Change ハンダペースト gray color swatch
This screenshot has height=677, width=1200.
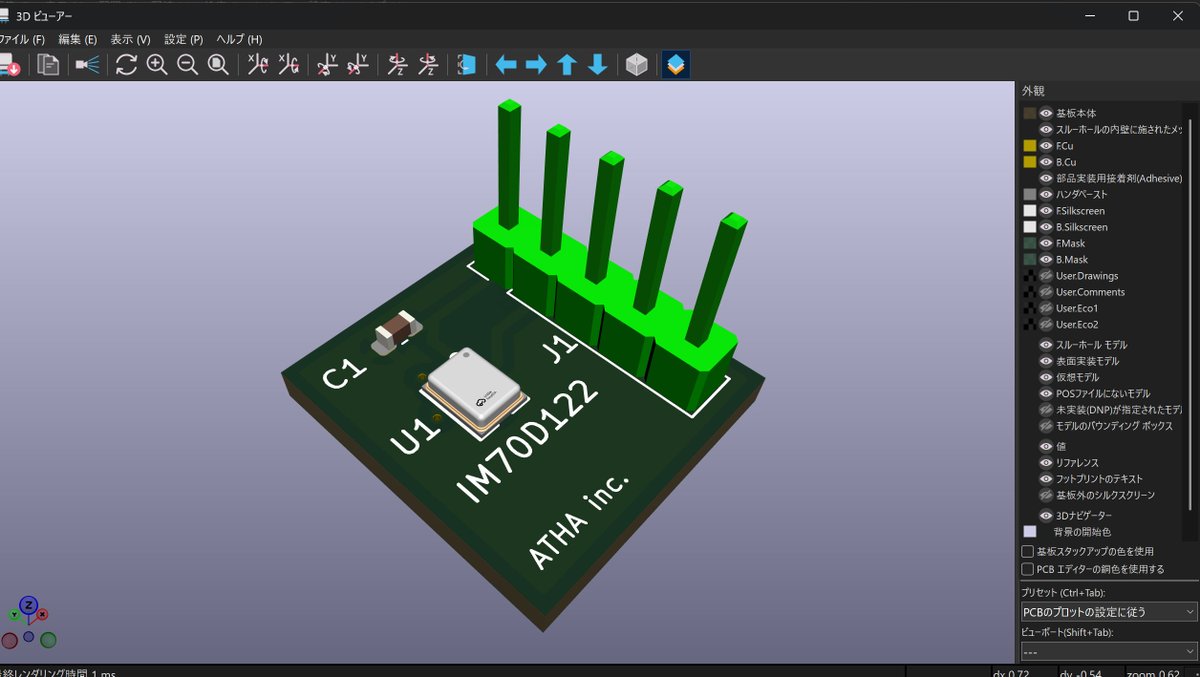tap(1030, 195)
